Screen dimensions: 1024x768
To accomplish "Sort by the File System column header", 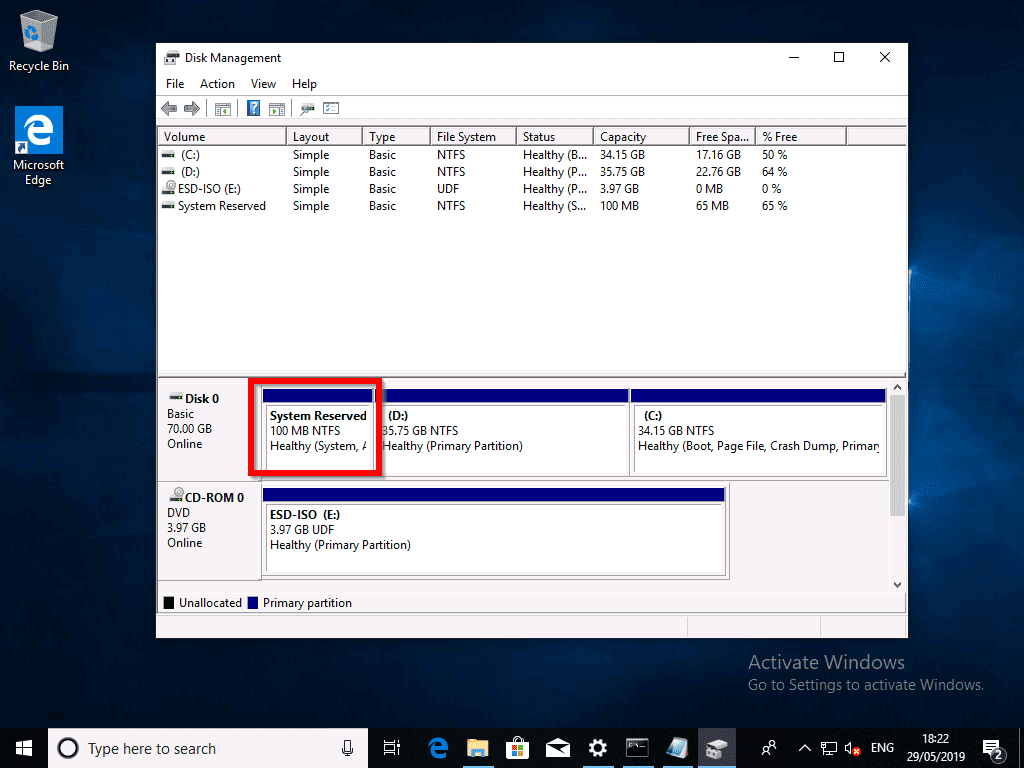I will pyautogui.click(x=473, y=136).
